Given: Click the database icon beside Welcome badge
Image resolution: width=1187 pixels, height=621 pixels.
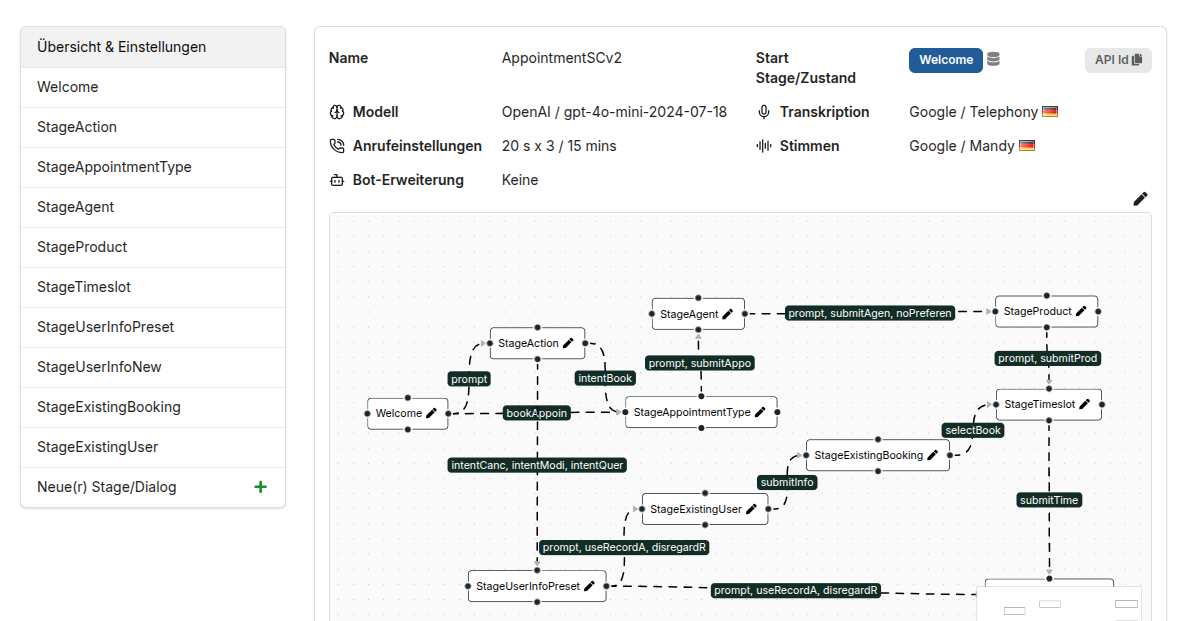Looking at the screenshot, I should click(x=993, y=59).
